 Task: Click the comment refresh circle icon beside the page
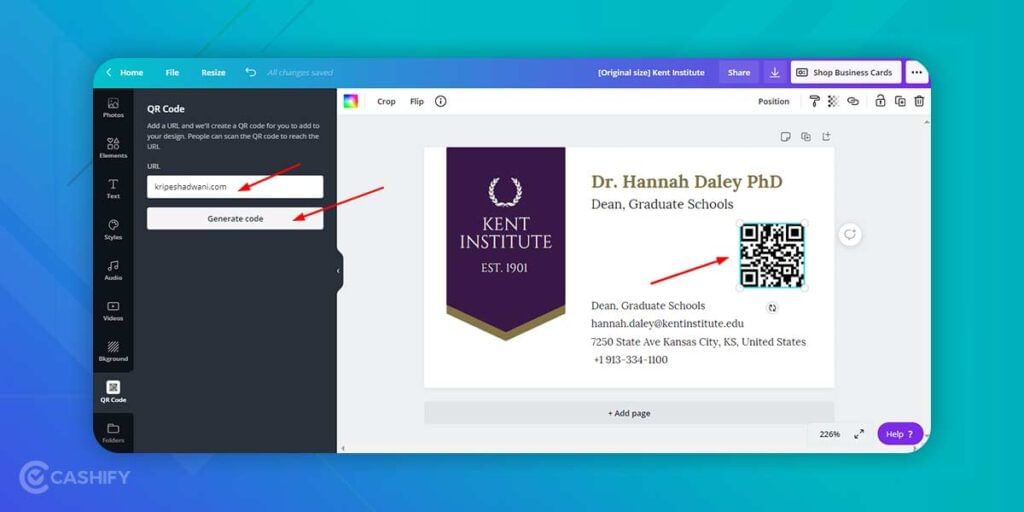(x=850, y=234)
